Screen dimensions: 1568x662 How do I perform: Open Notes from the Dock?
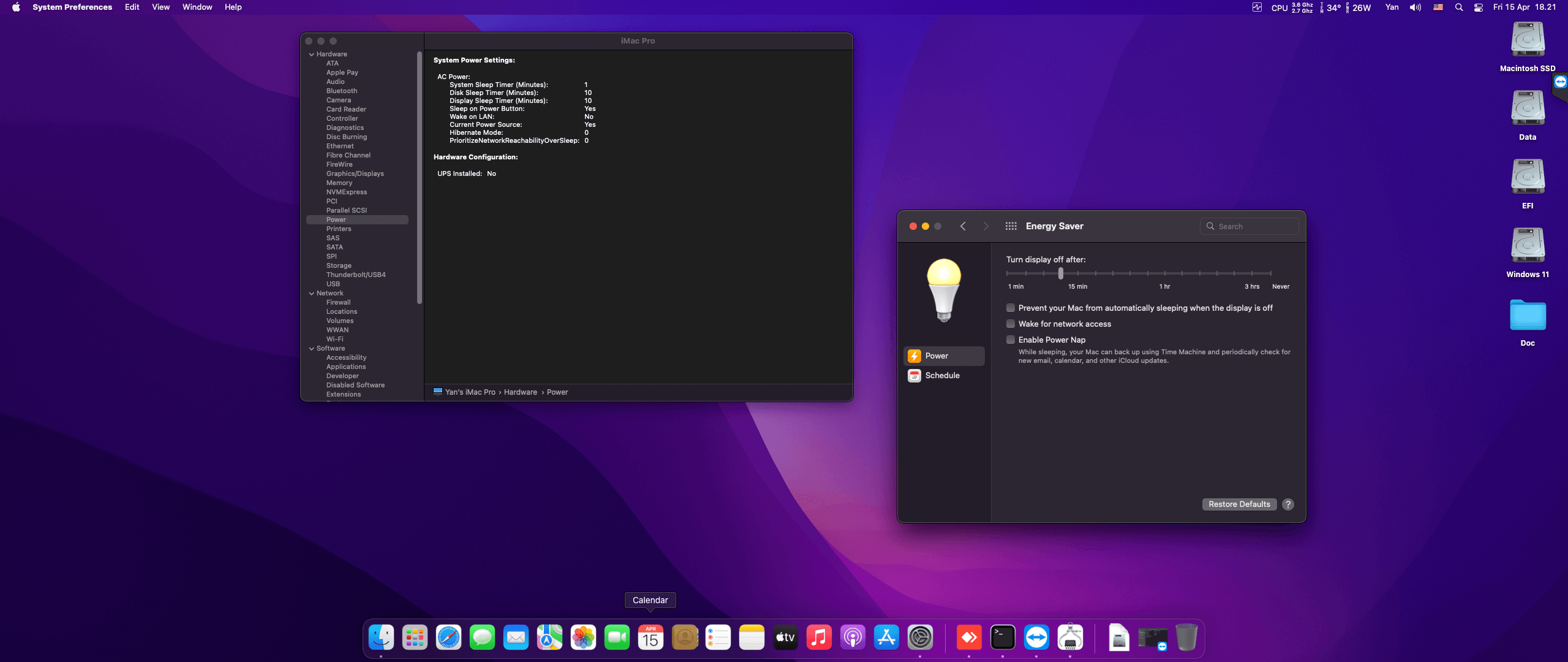coord(752,637)
